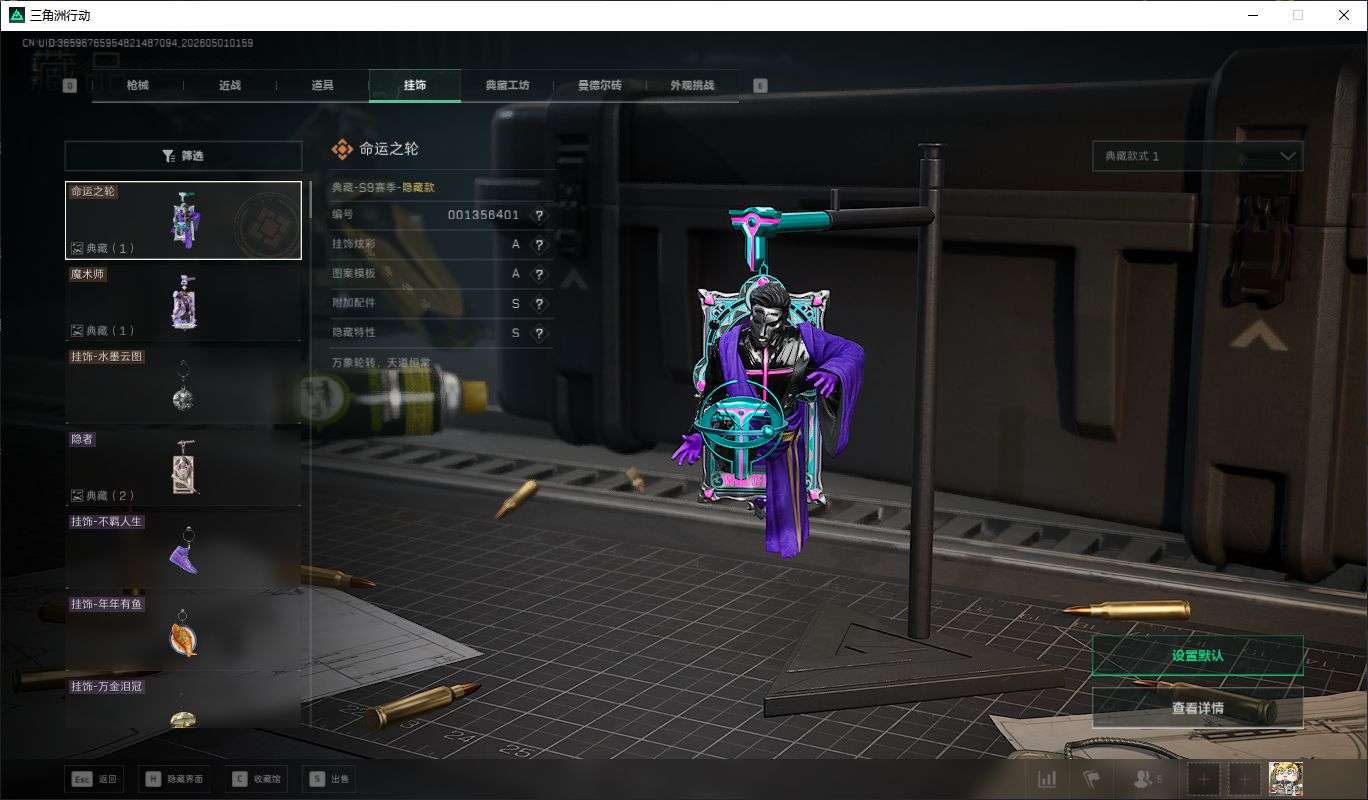Select the 命运之轮 charm in the list
This screenshot has width=1368, height=800.
click(183, 220)
